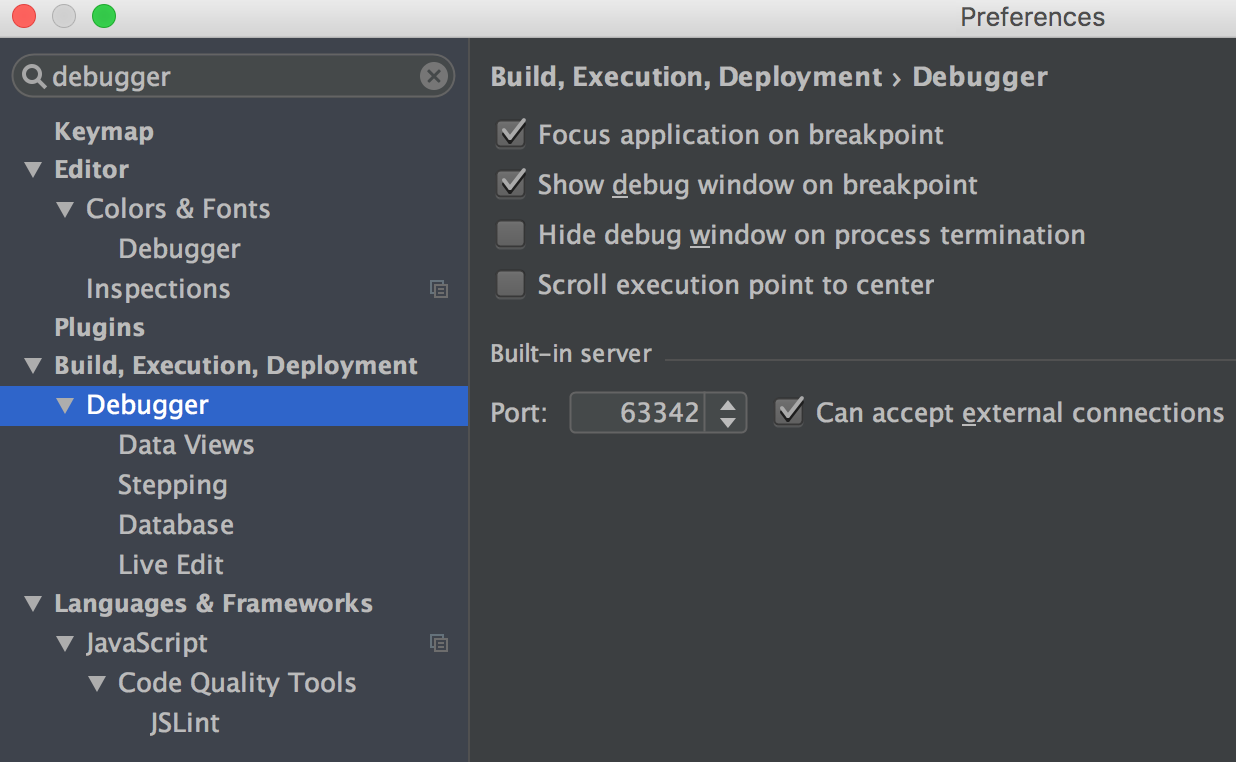The width and height of the screenshot is (1236, 762).
Task: Select Data Views under Debugger
Action: 186,444
